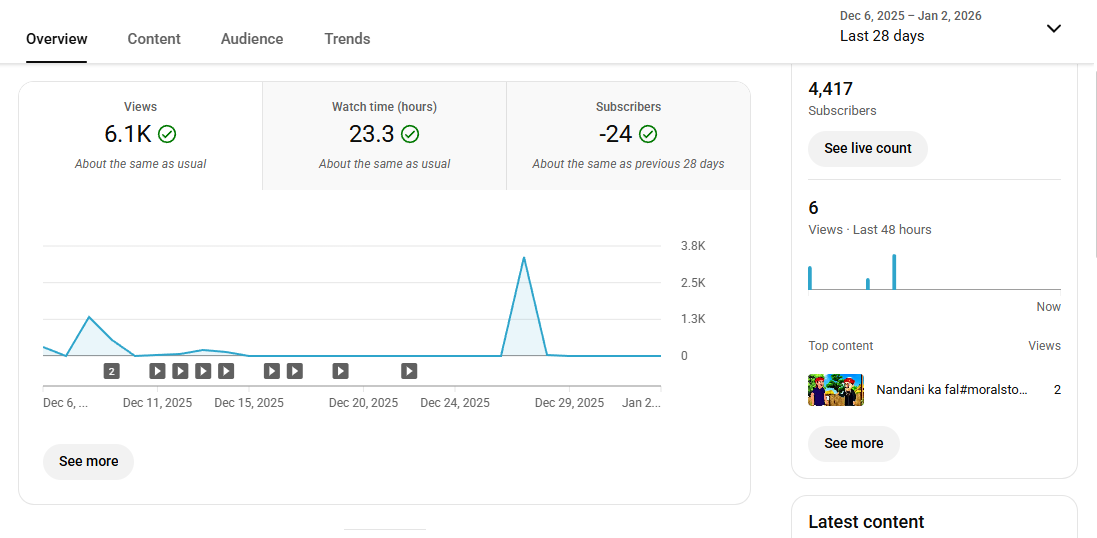Open the Audience tab
The width and height of the screenshot is (1097, 538).
pyautogui.click(x=252, y=39)
